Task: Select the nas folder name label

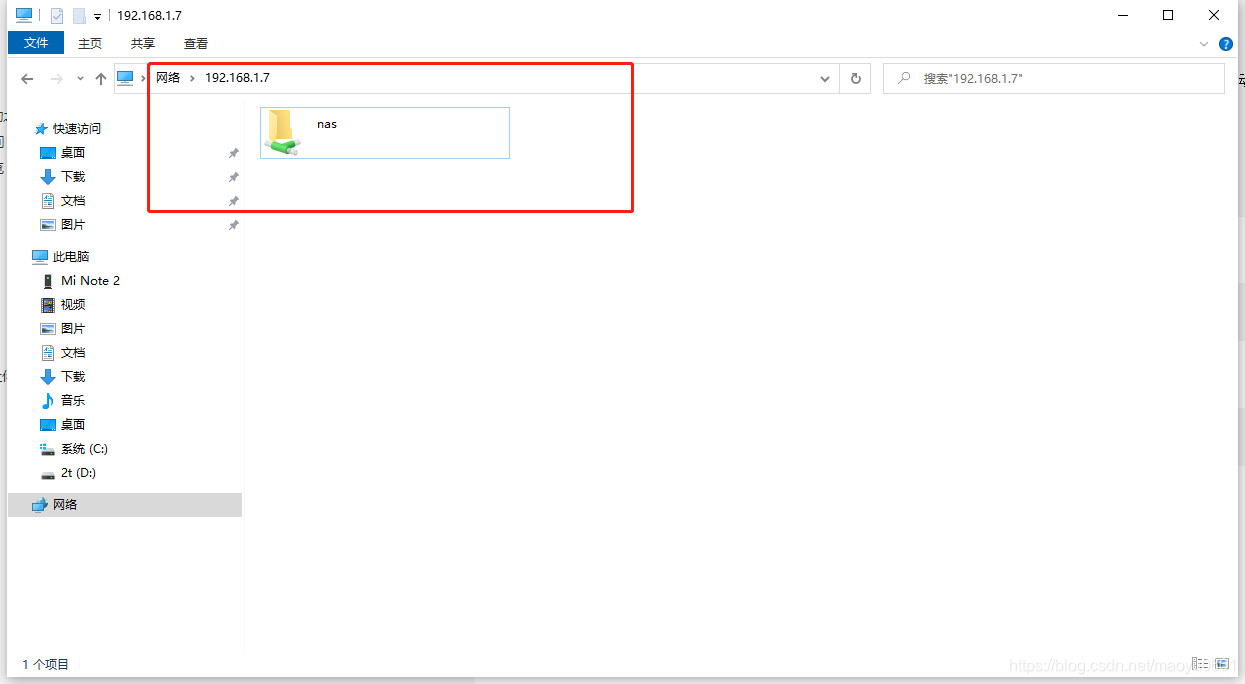Action: [327, 124]
